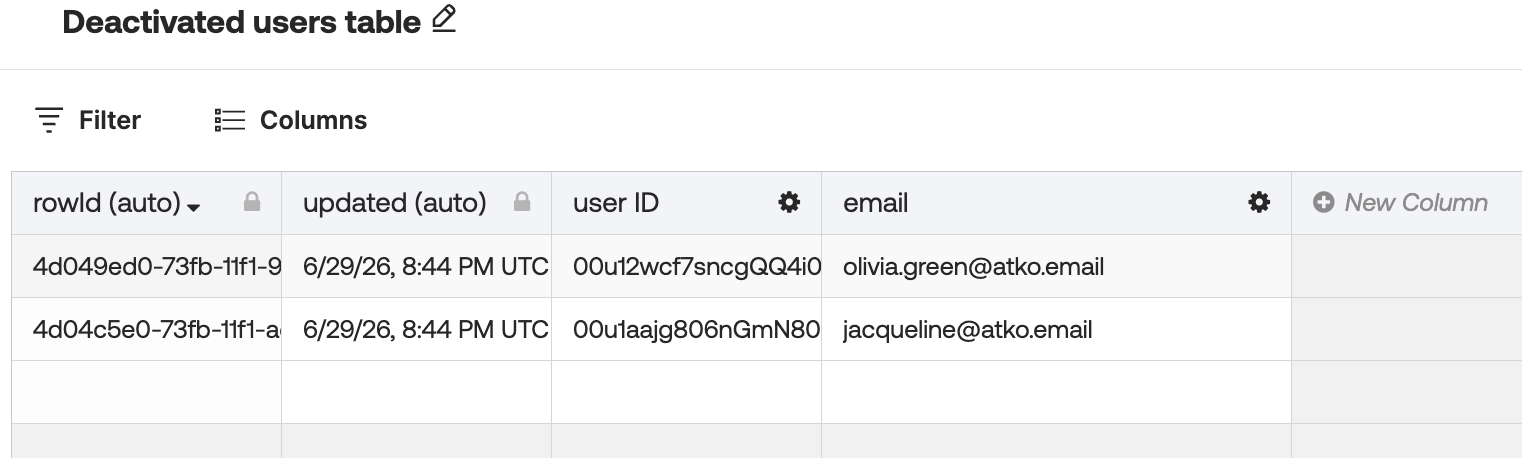Select the email column header

click(x=1056, y=203)
